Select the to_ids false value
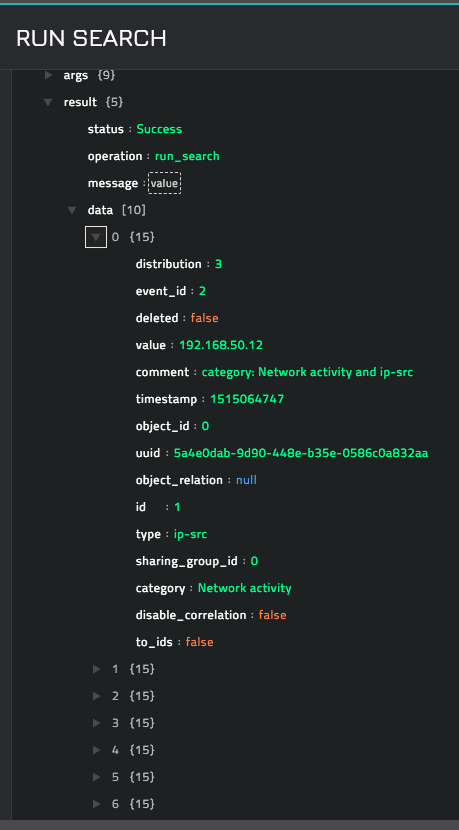Viewport: 459px width, 830px height. coord(200,642)
